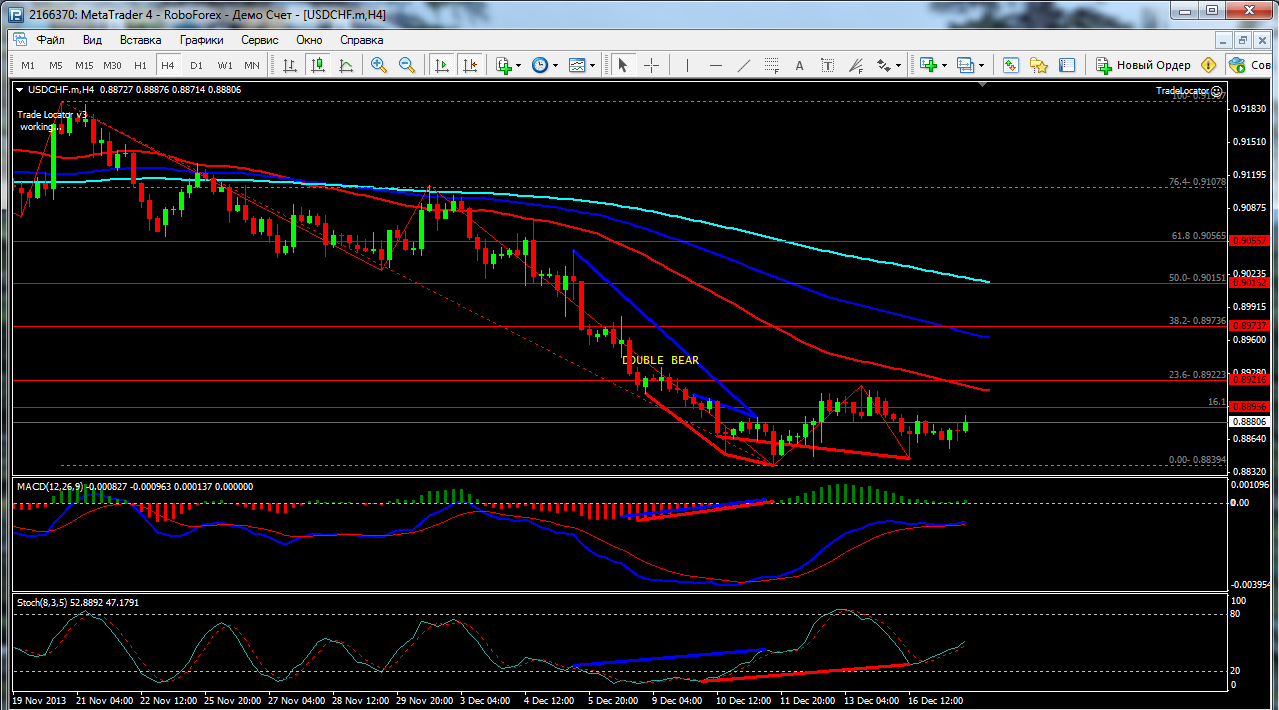Switch chart to line chart mode
The width and height of the screenshot is (1279, 710).
[x=346, y=65]
